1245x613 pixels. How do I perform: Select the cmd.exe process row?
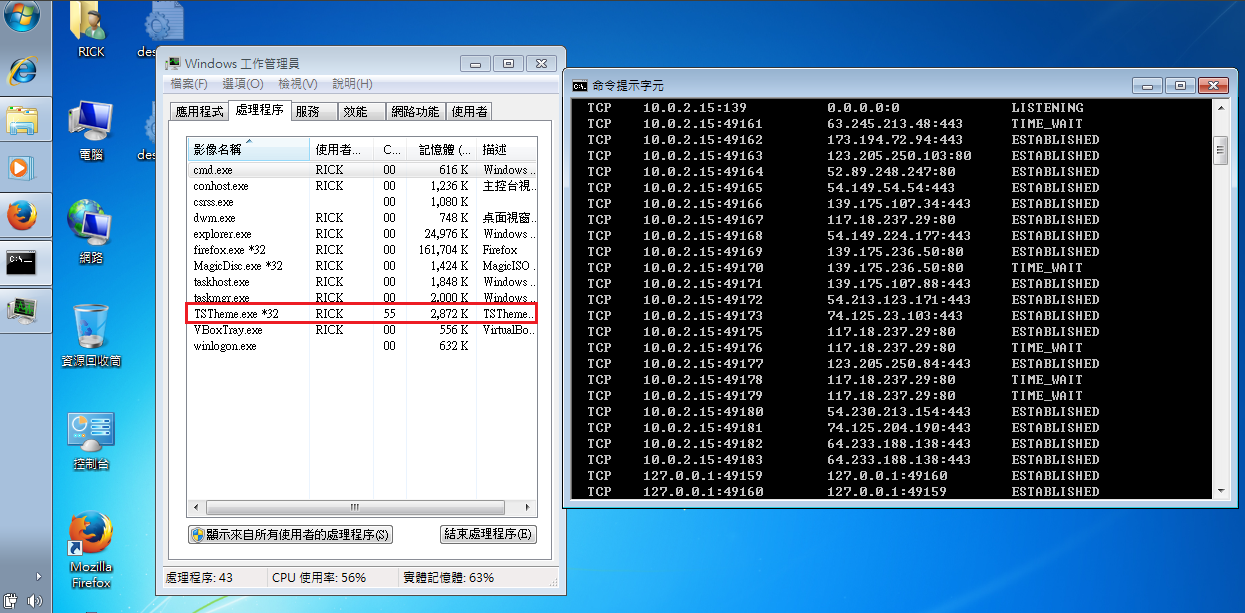[362, 170]
